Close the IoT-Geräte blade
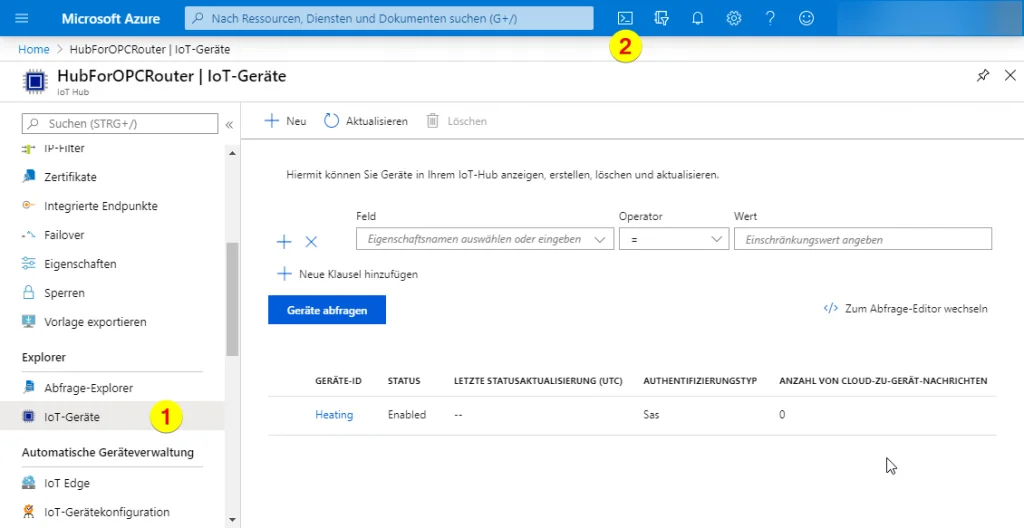 click(x=1010, y=75)
